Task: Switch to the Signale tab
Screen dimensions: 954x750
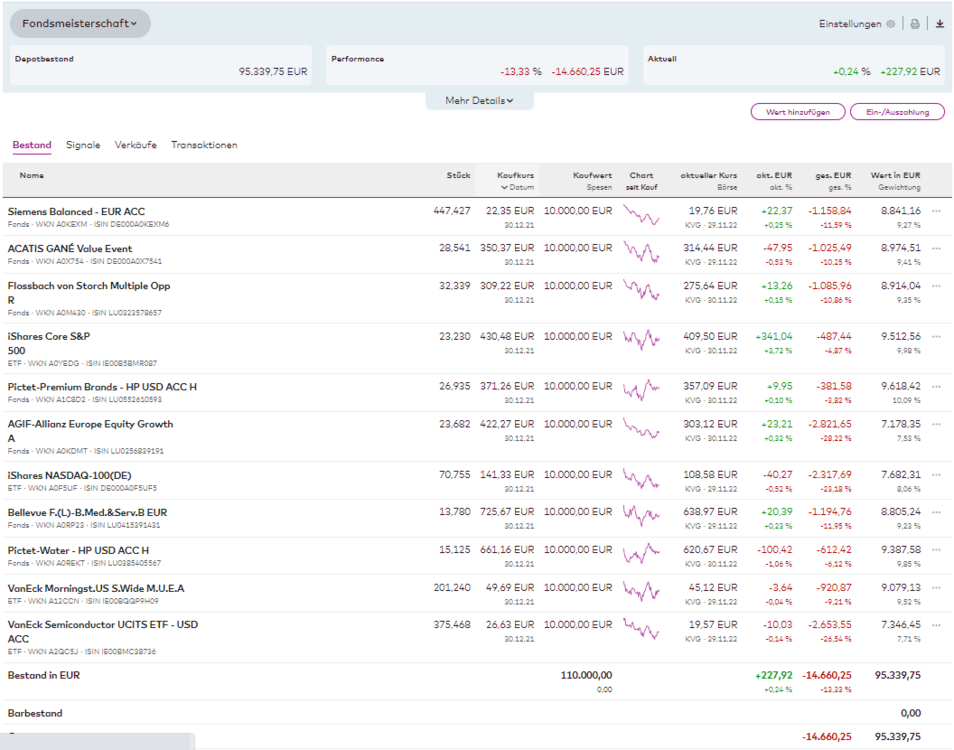Action: pyautogui.click(x=83, y=145)
